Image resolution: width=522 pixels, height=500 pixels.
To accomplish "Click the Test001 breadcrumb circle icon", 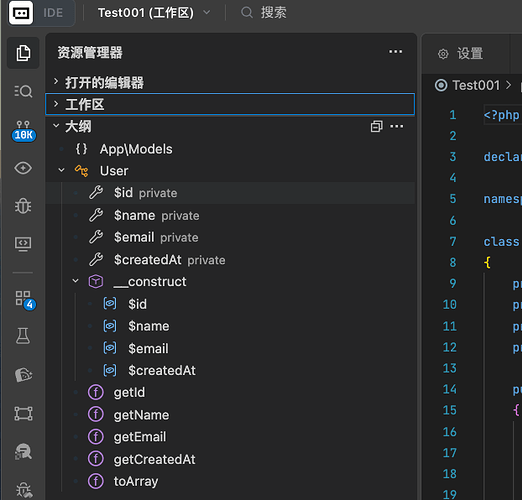I will [441, 85].
